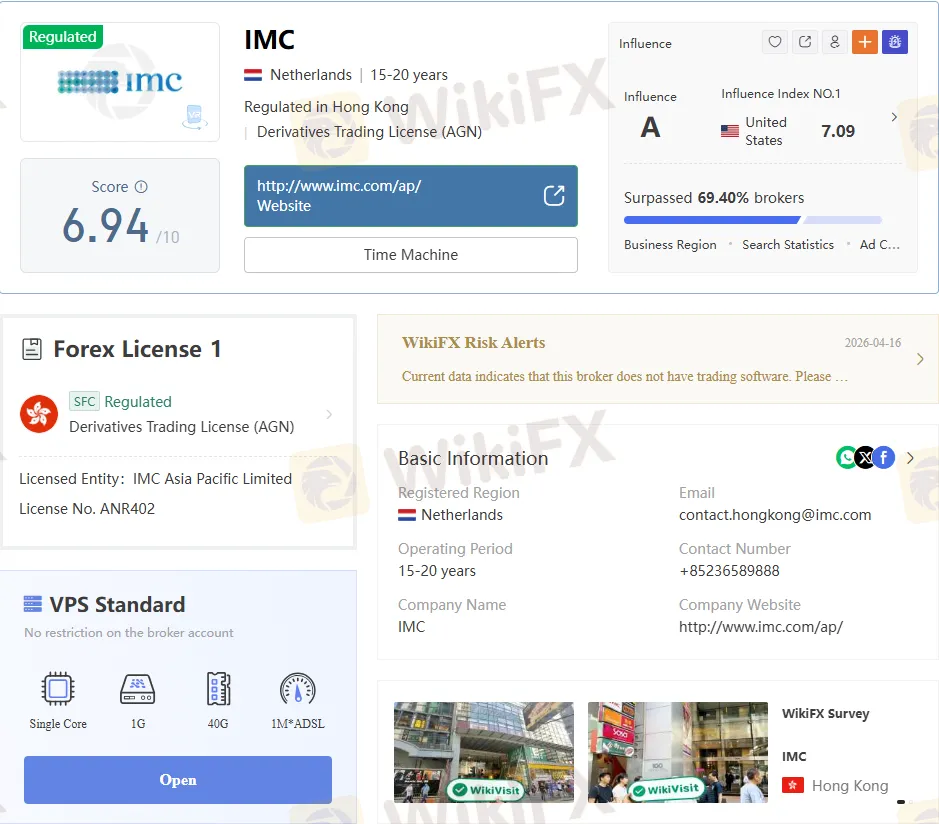Screen dimensions: 939x824
Task: Expand the Influence Index details chevron
Action: click(x=893, y=117)
